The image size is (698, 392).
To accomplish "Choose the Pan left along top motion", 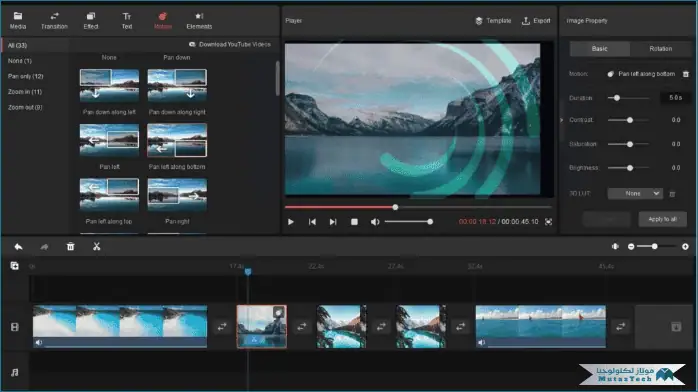I will click(x=109, y=194).
